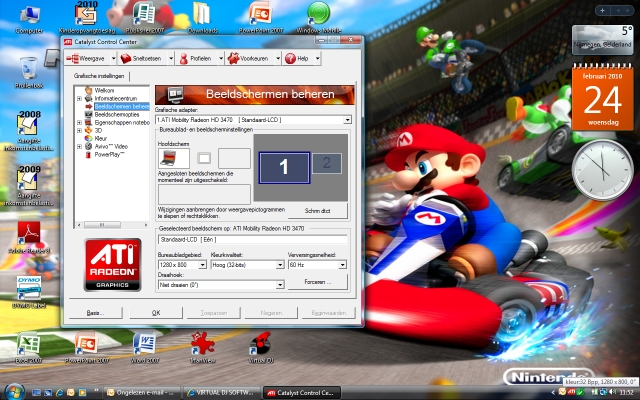Screen dimensions: 640x400
Task: Click the Negeren button
Action: click(271, 313)
